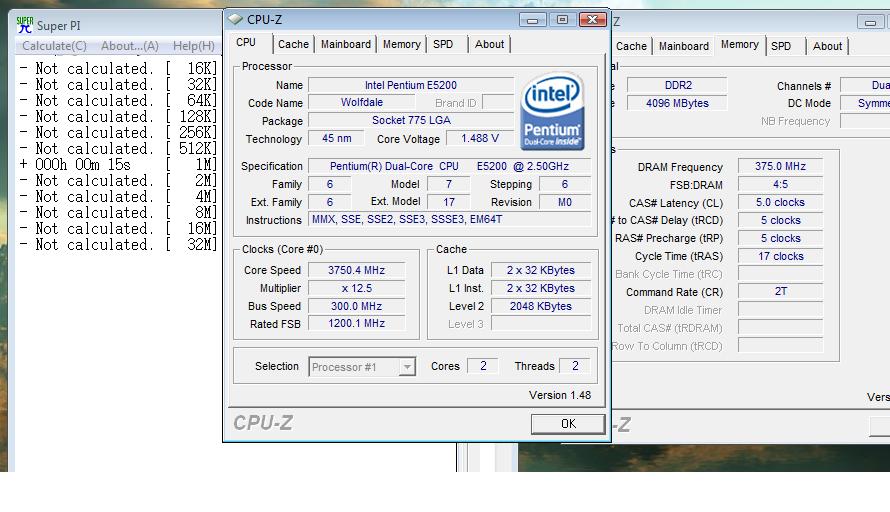Image resolution: width=890 pixels, height=512 pixels.
Task: Click the memory size value 4096 MBytes
Action: [678, 103]
